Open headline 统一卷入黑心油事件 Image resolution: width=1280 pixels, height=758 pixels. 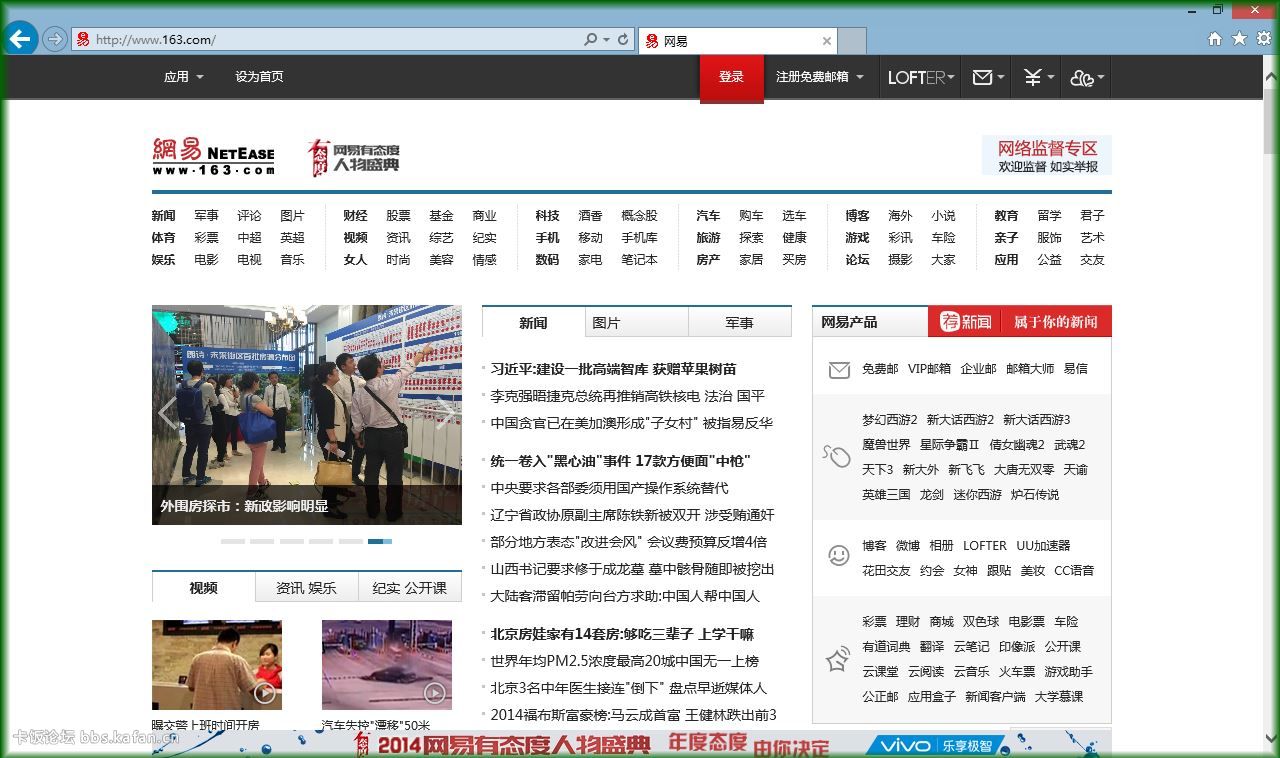point(620,461)
